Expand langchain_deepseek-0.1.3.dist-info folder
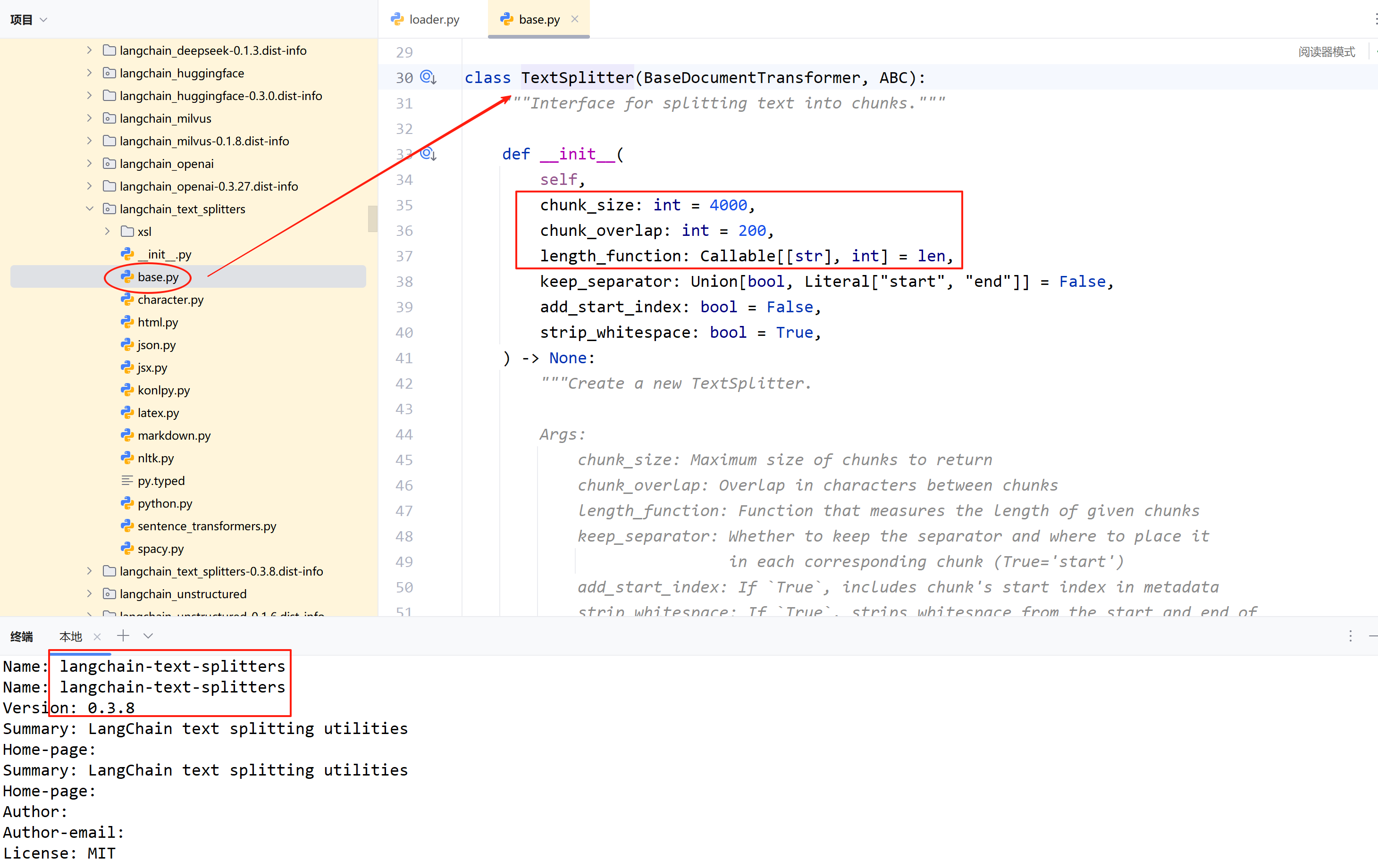Image resolution: width=1378 pixels, height=868 pixels. pyautogui.click(x=89, y=50)
